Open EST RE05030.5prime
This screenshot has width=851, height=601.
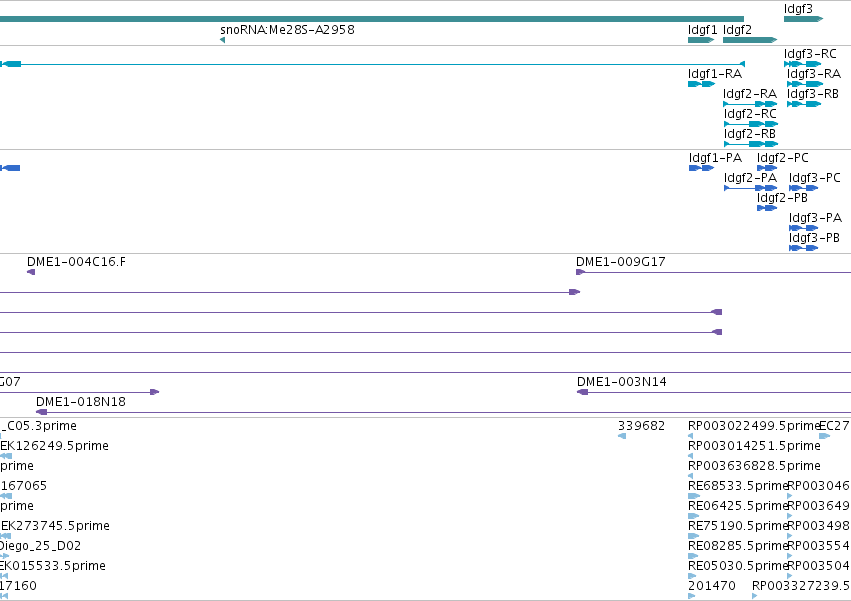pos(692,576)
